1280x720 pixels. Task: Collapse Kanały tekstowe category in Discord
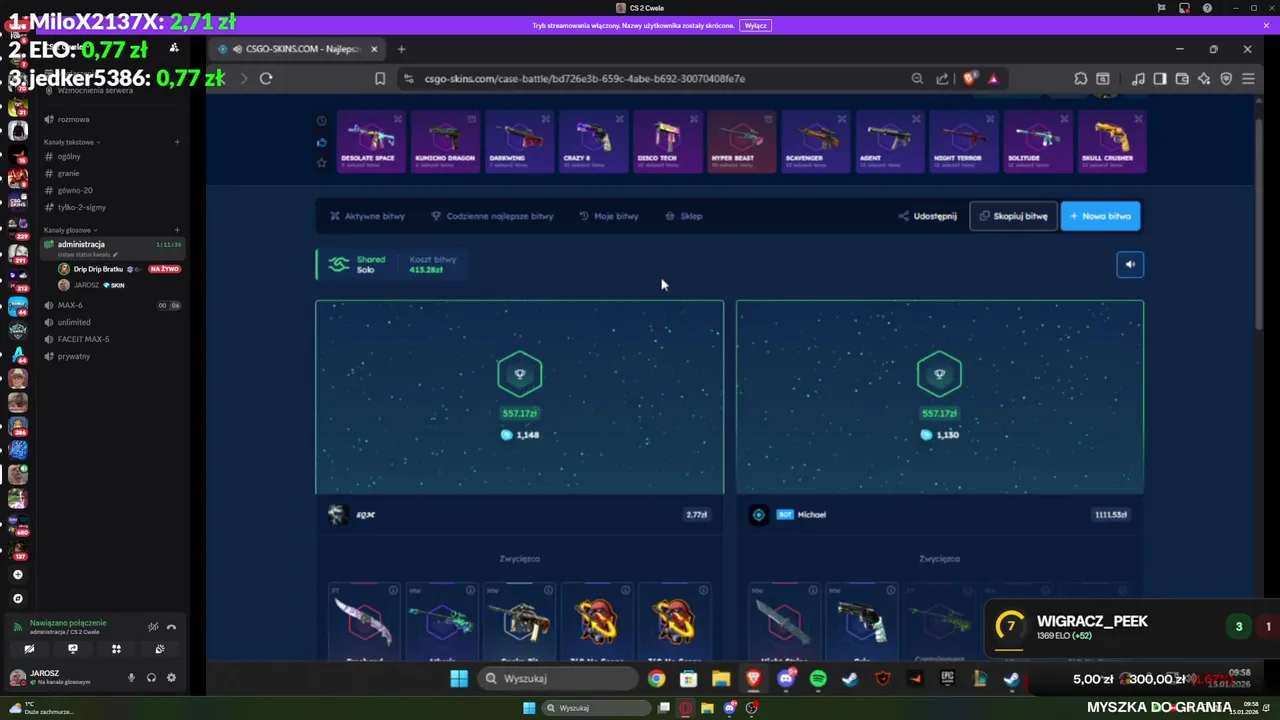pos(70,142)
